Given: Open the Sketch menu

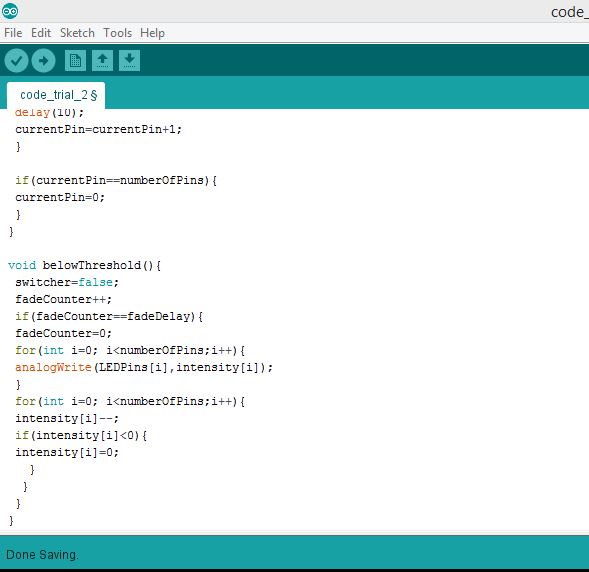Looking at the screenshot, I should click(x=77, y=33).
